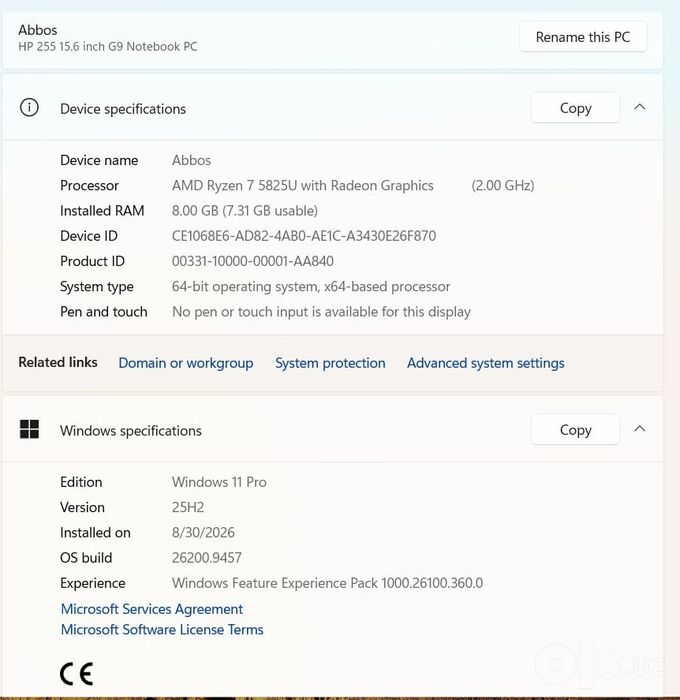Click the Installed on label
The width and height of the screenshot is (680, 700).
coord(95,533)
